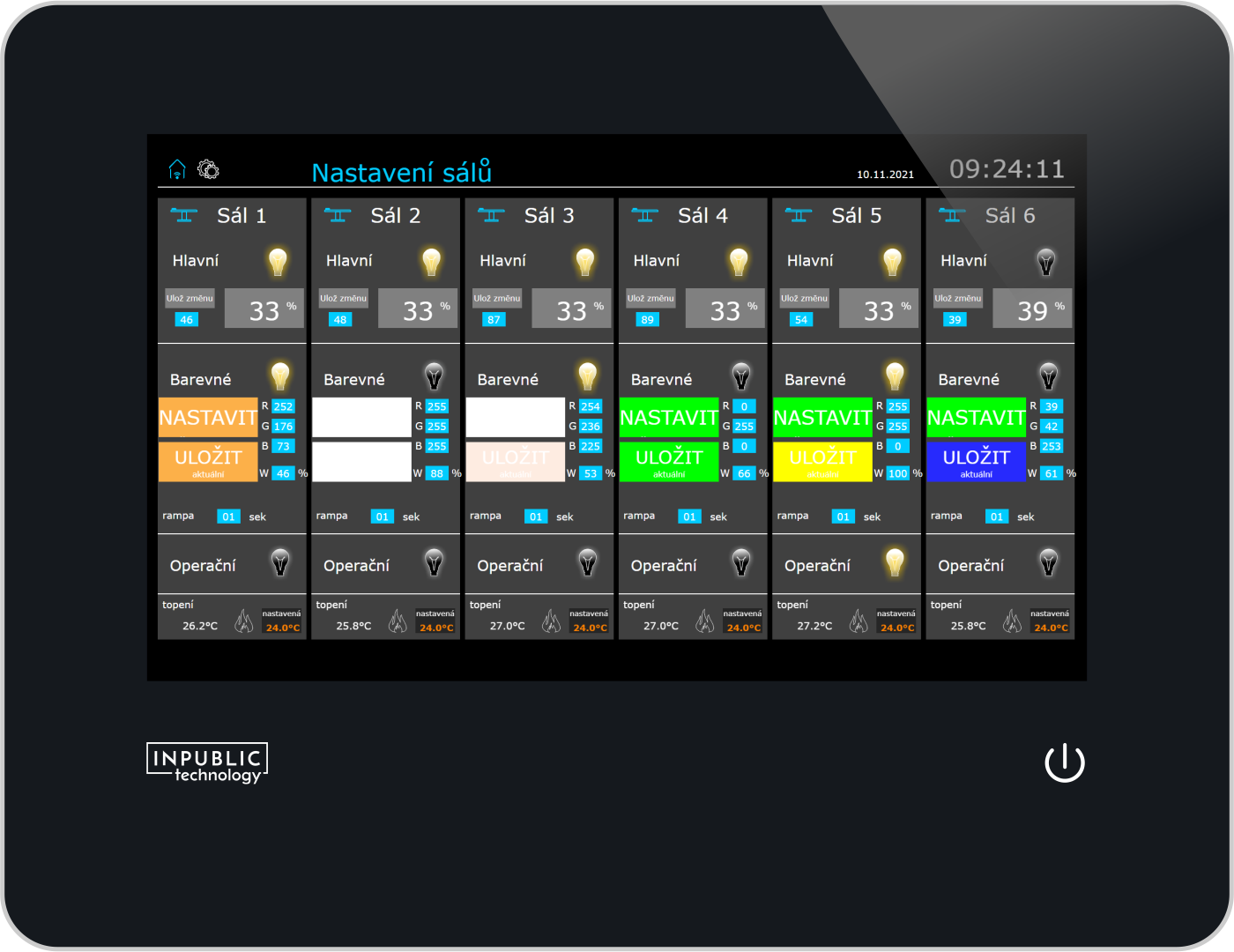The height and width of the screenshot is (952, 1234).
Task: Click the Sál 6 heating flame icon
Action: click(1012, 622)
